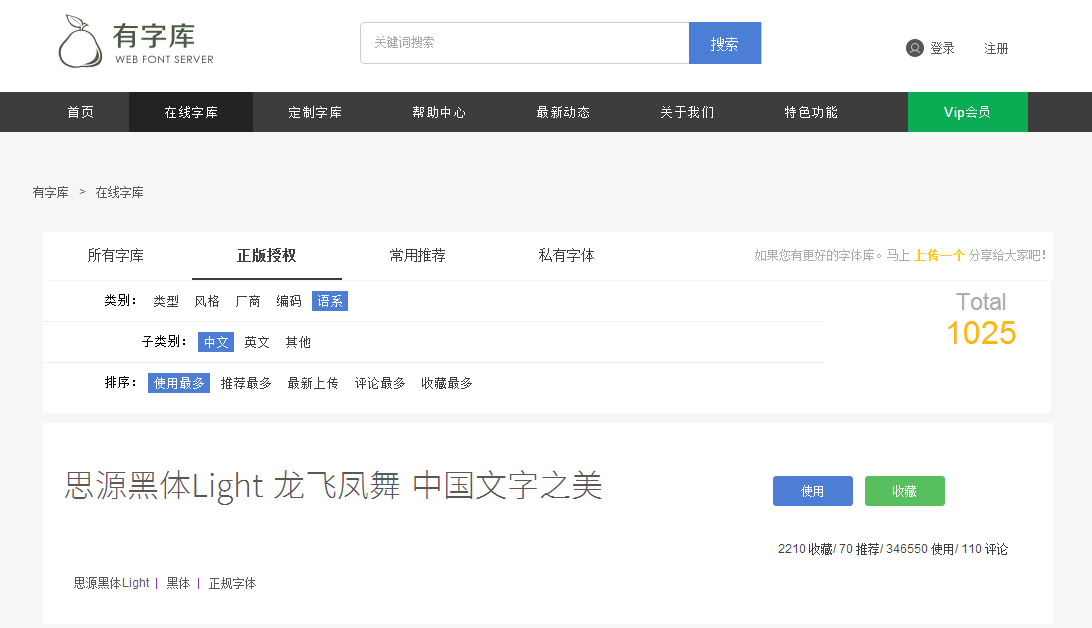Click 有字库 in the breadcrumb
Viewport: 1092px width, 628px height.
[x=50, y=192]
